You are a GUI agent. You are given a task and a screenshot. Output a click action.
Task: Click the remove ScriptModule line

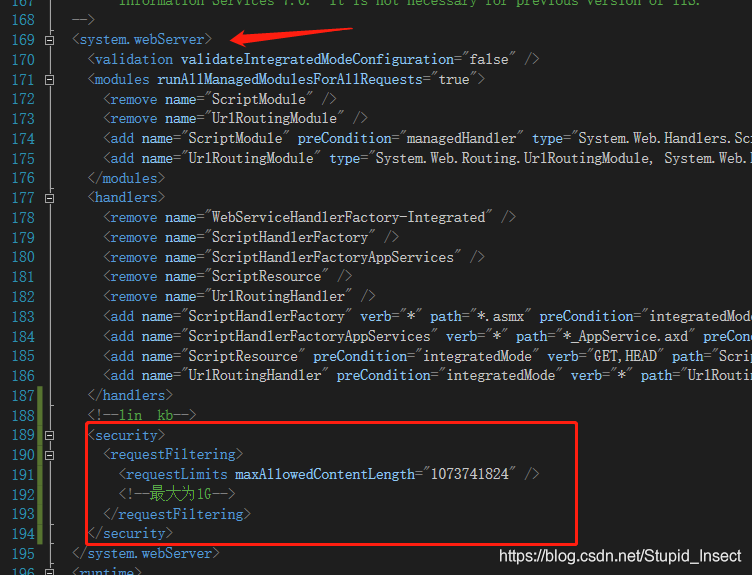[220, 99]
